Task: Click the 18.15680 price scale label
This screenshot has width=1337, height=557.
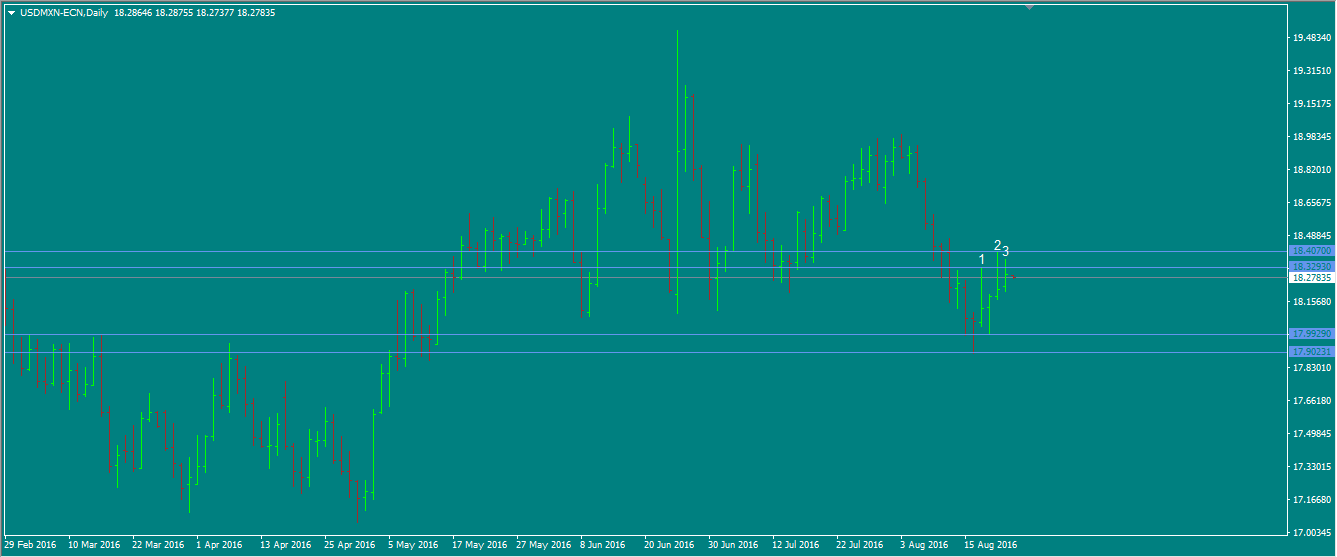Action: (1311, 302)
